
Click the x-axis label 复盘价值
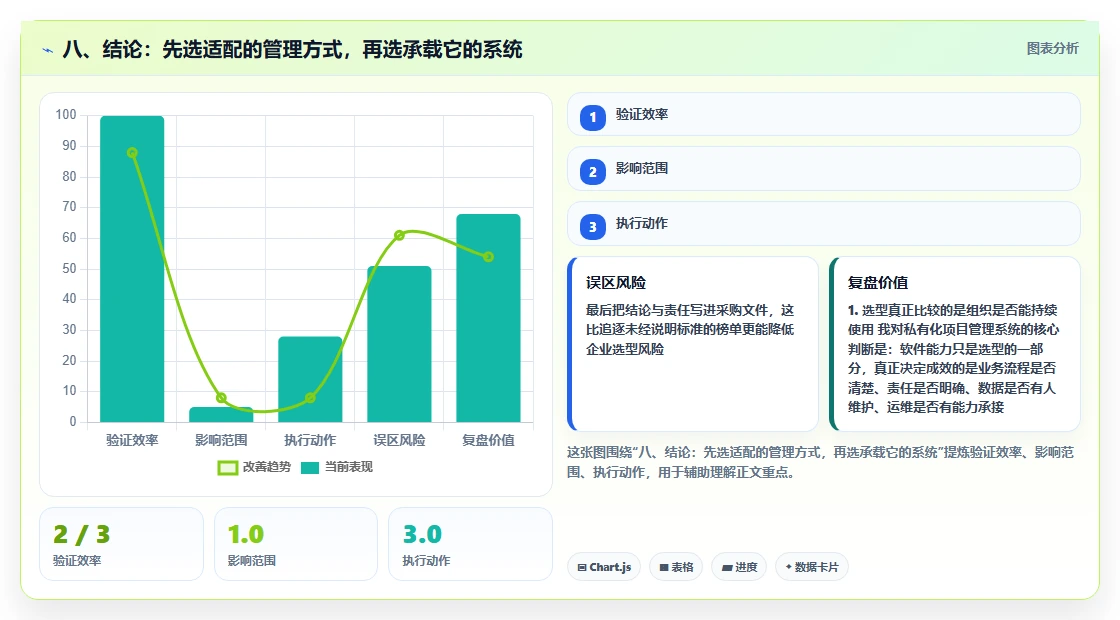[x=489, y=440]
